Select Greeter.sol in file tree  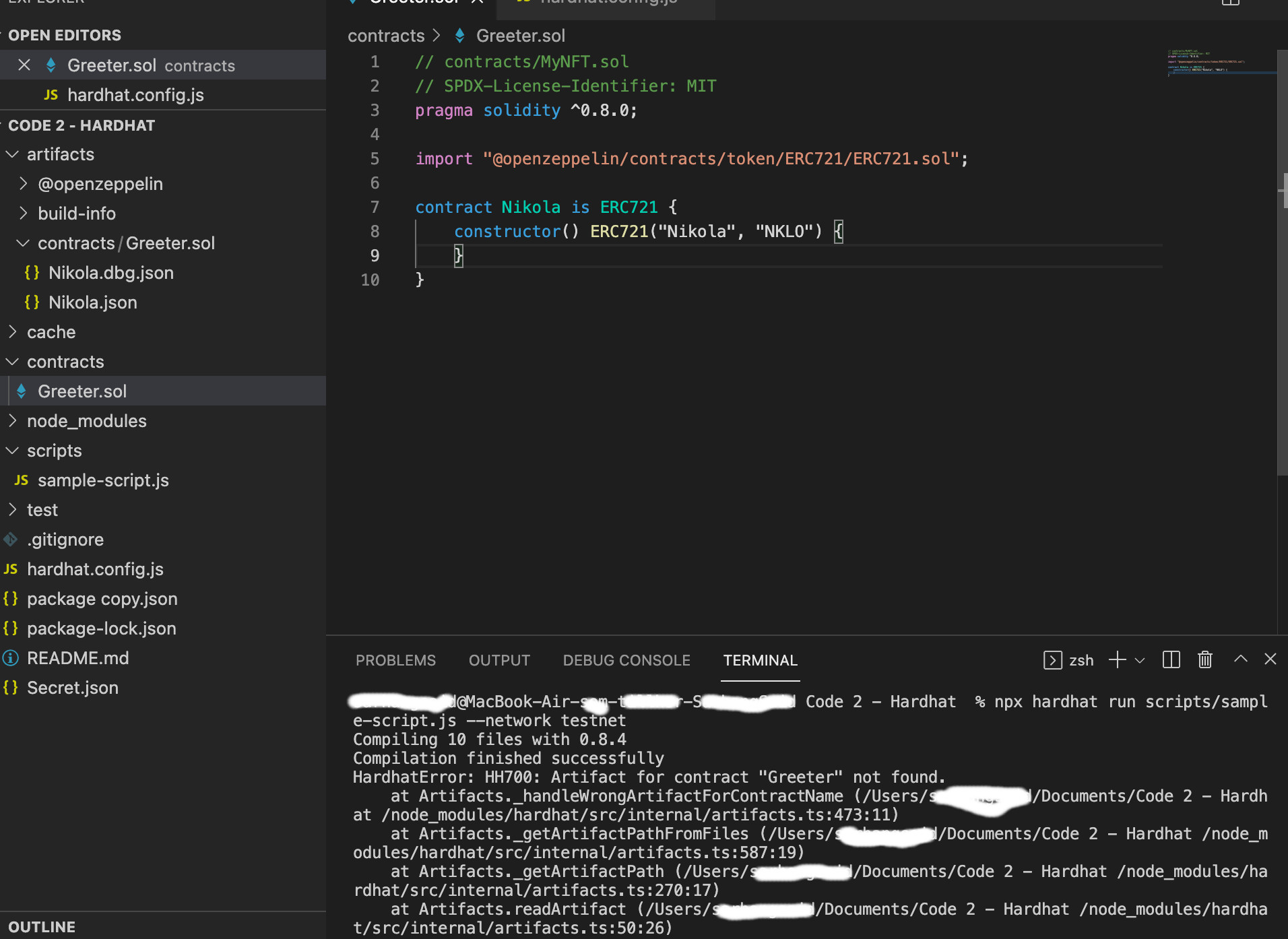(163, 391)
